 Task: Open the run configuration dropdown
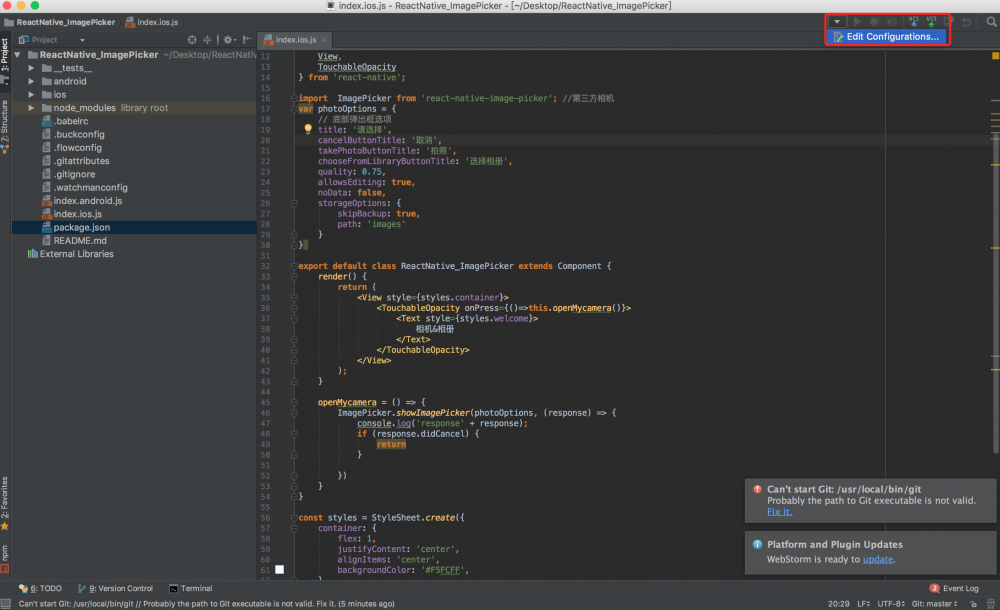[x=837, y=21]
